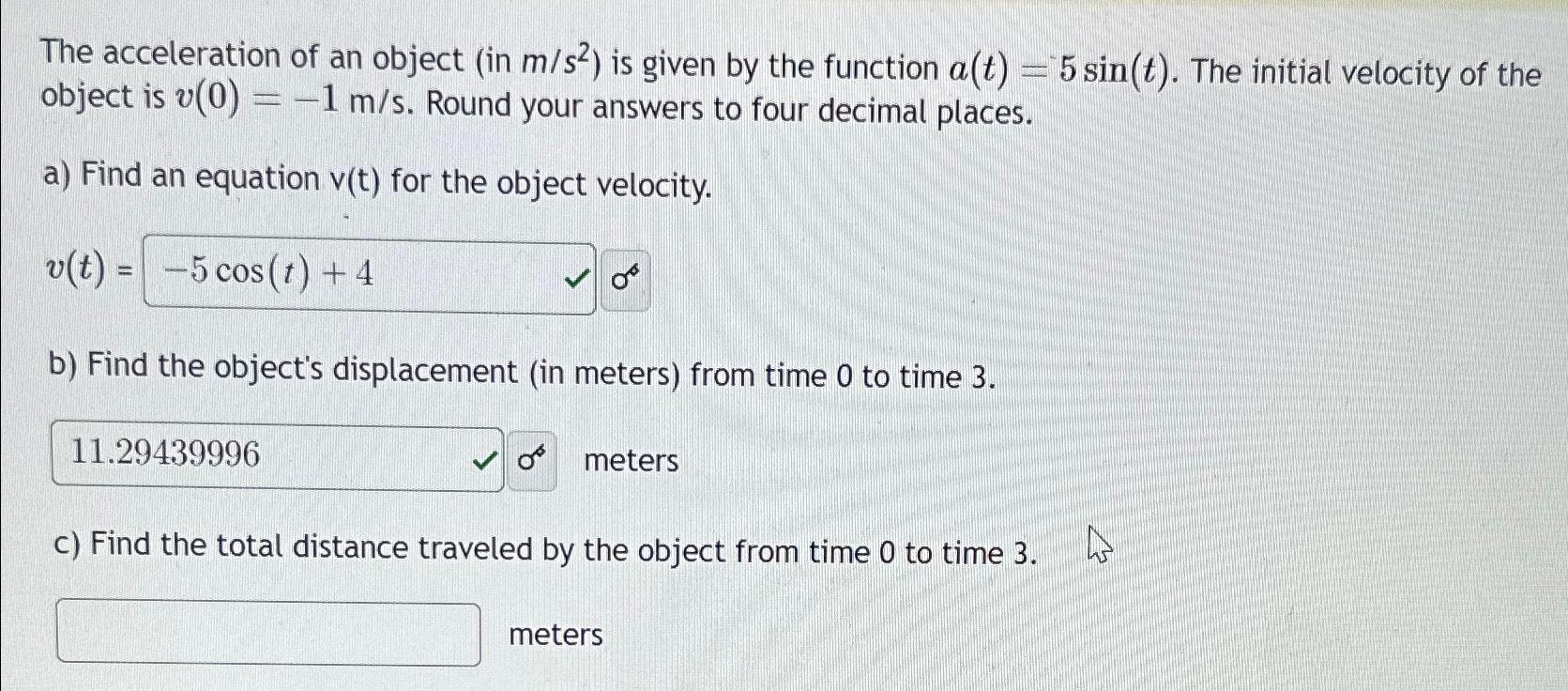The height and width of the screenshot is (691, 1568).
Task: Select the part a question text
Action: pos(375,181)
